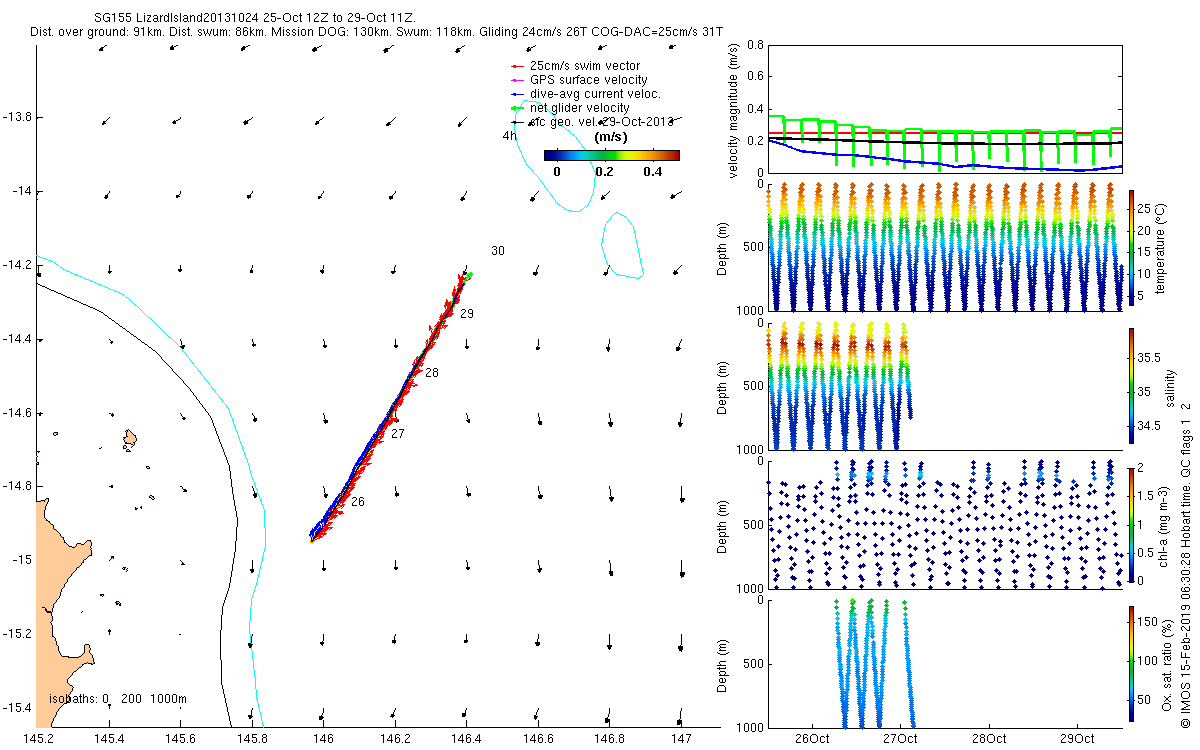Viewport: 1200px width, 750px height.
Task: Click the "-13.8" latitude tick label
Action: [x=16, y=117]
